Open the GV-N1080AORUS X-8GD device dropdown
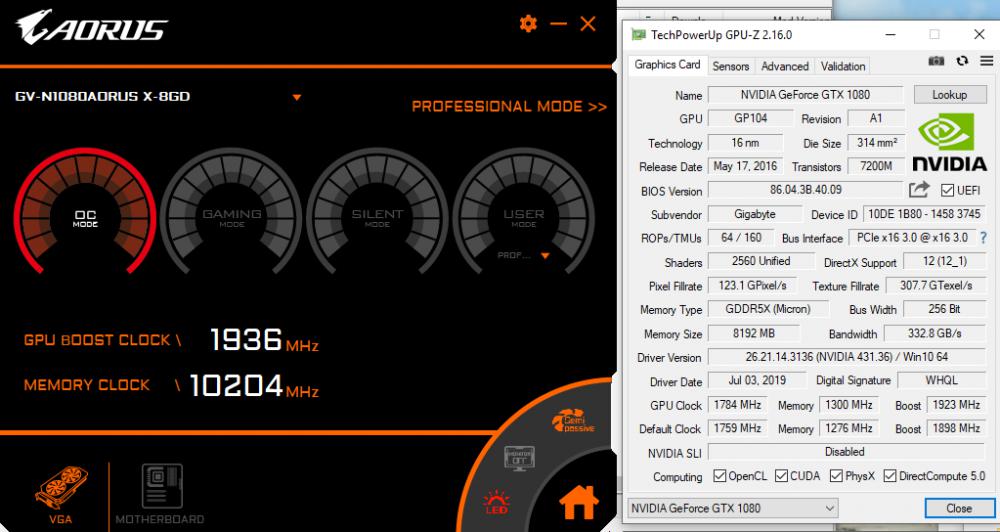 pyautogui.click(x=296, y=97)
